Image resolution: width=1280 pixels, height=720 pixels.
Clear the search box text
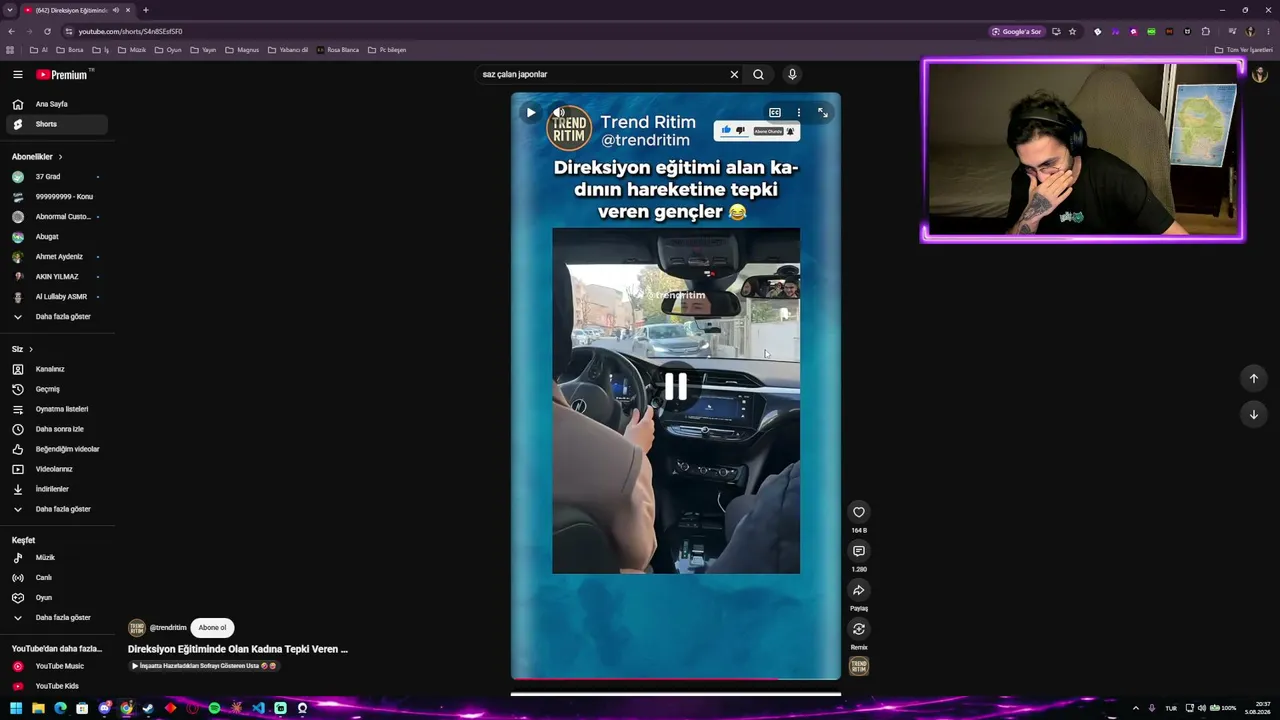click(x=734, y=74)
